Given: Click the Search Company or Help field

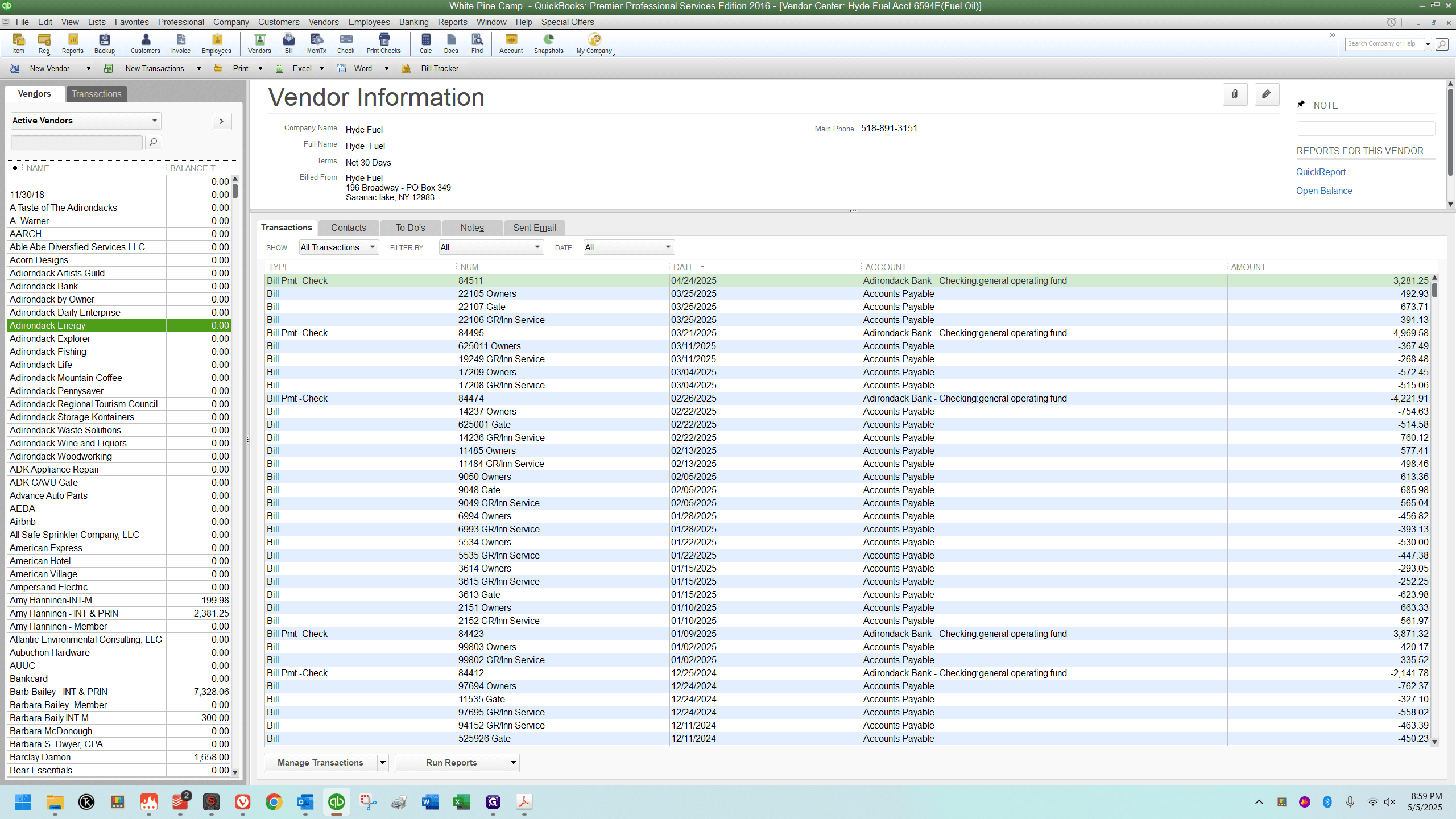Looking at the screenshot, I should click(x=1384, y=44).
